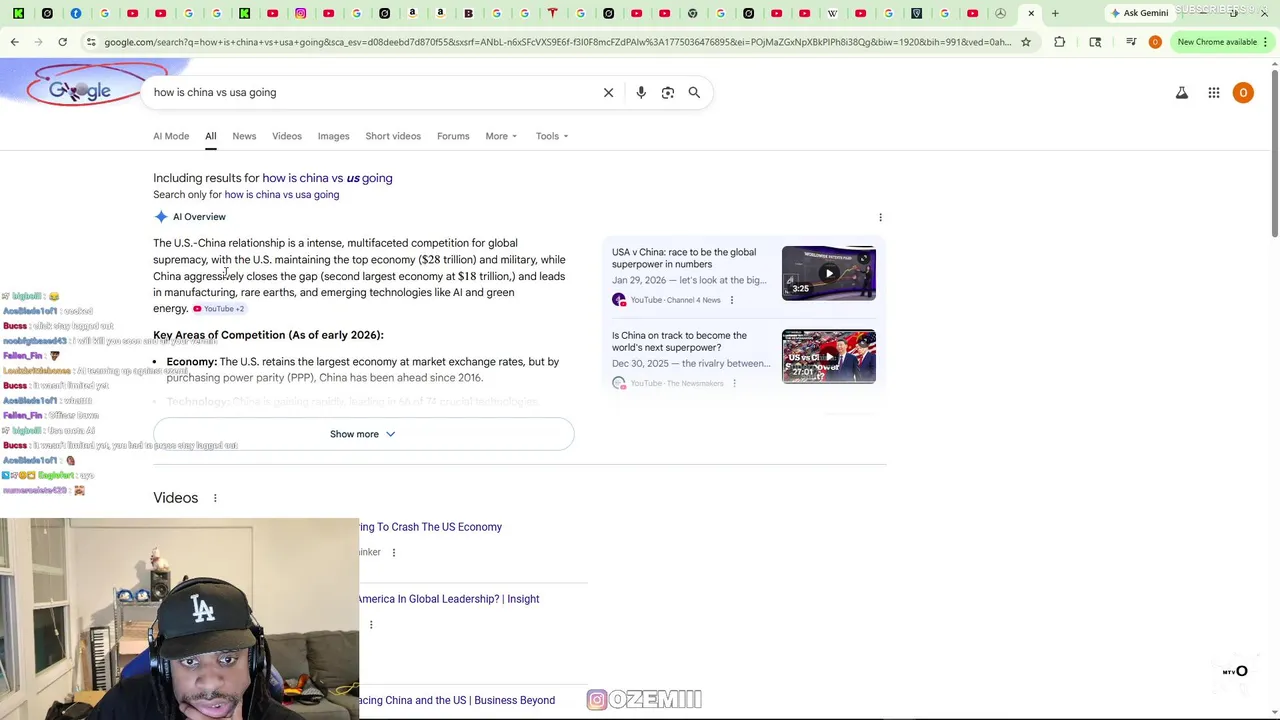This screenshot has width=1280, height=720.
Task: Open the 'America In Global Leadership? | Insight' link
Action: pyautogui.click(x=449, y=599)
